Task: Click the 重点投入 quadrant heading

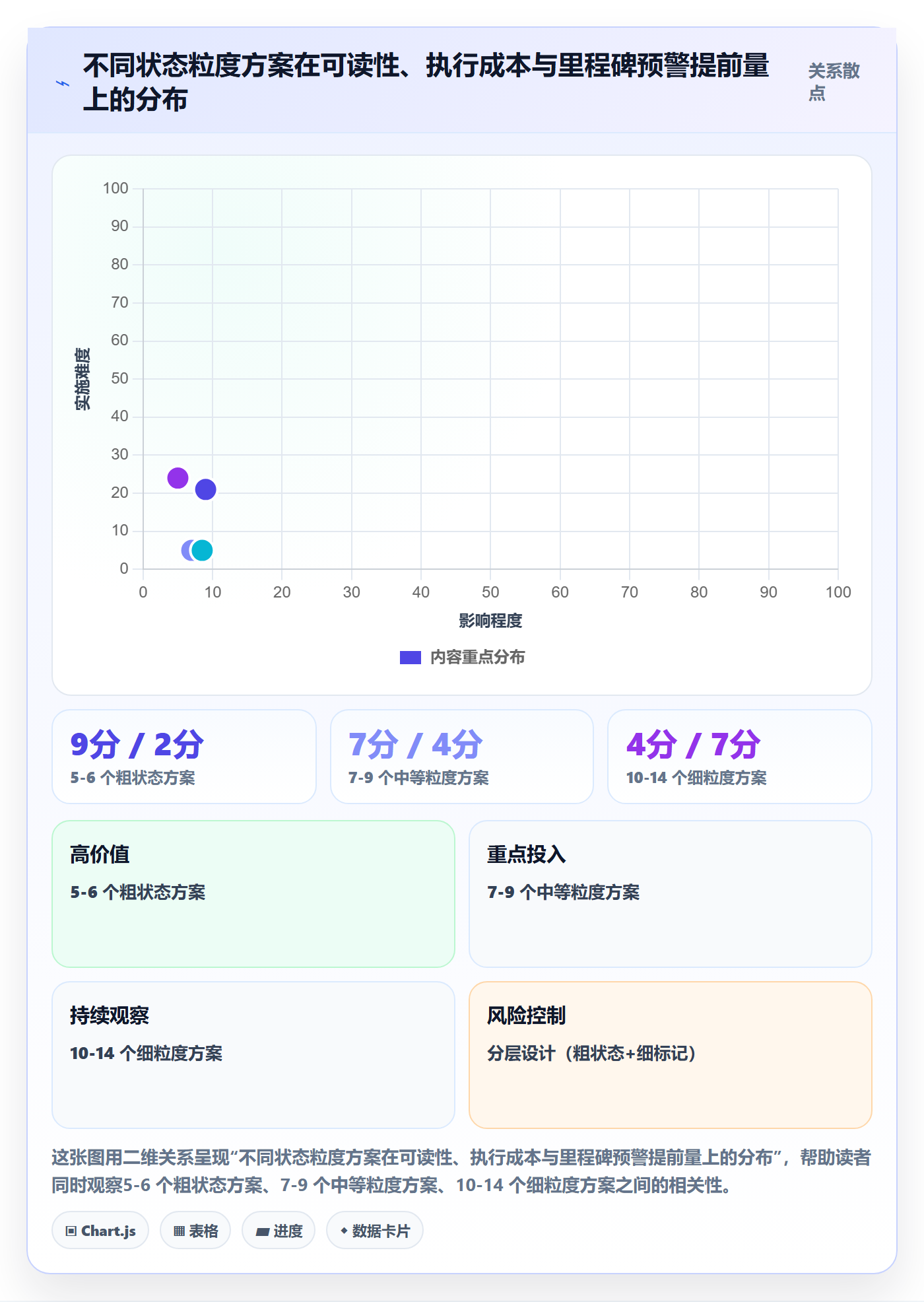Action: 526,854
